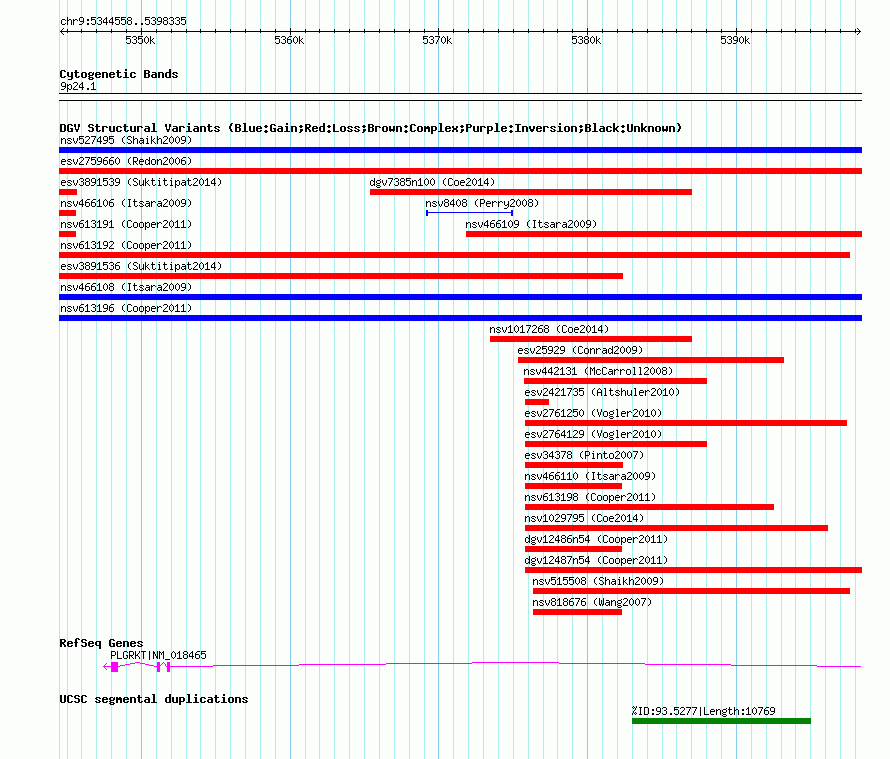Select the esv2759660 (Redon2006) variant label
Viewport: 890px width, 759px height.
[x=126, y=161]
